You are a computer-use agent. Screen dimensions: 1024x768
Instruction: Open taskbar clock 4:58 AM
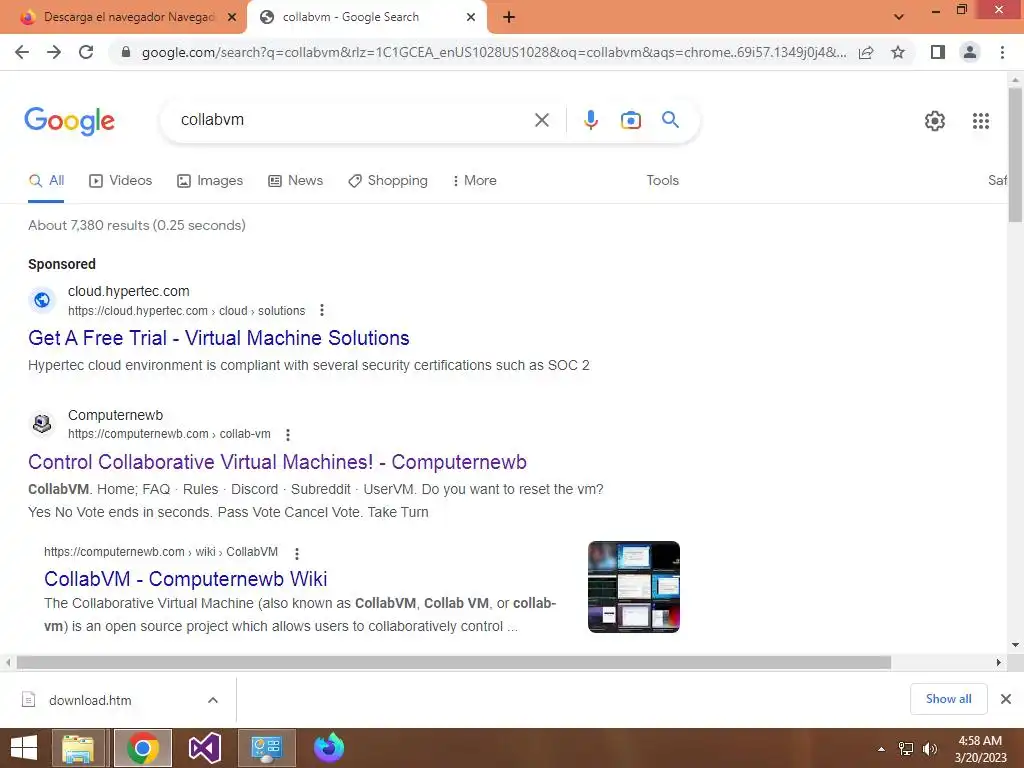980,749
